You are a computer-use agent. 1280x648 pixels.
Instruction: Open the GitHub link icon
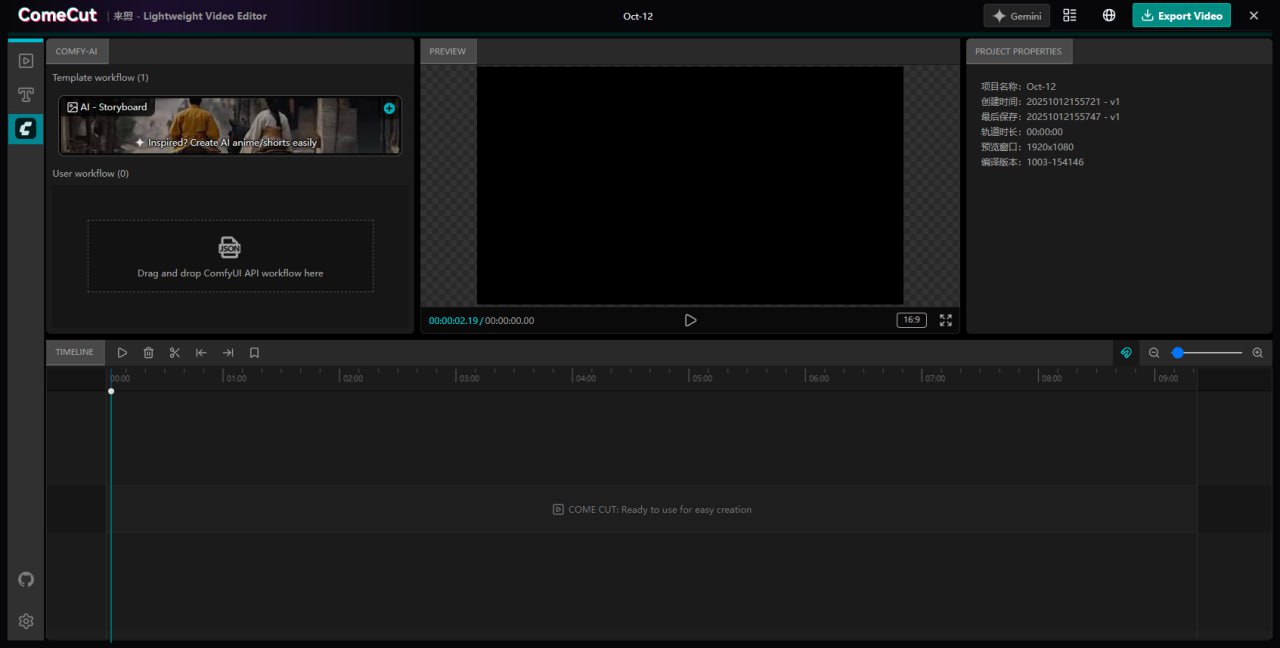[26, 580]
